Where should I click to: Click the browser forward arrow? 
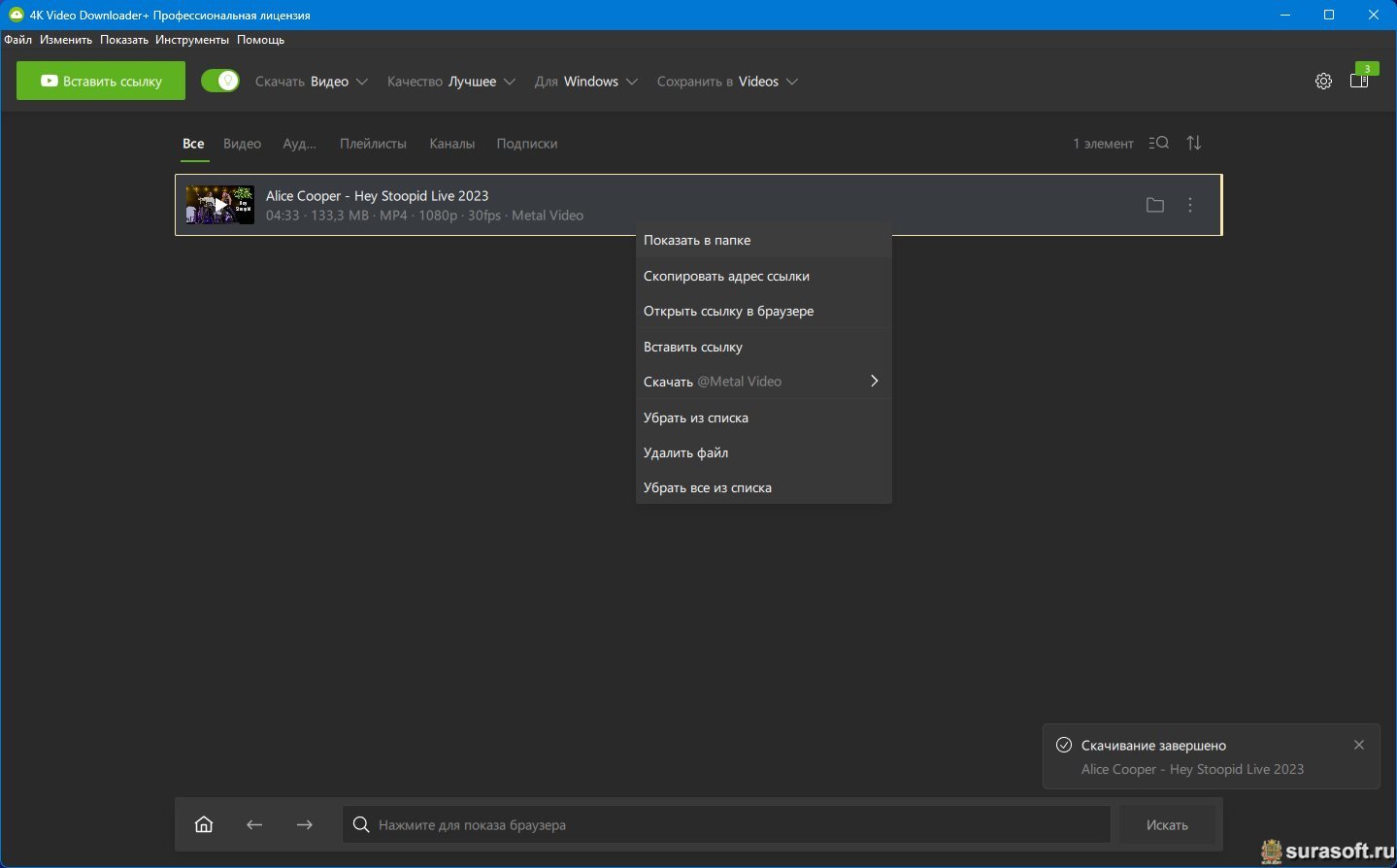305,824
